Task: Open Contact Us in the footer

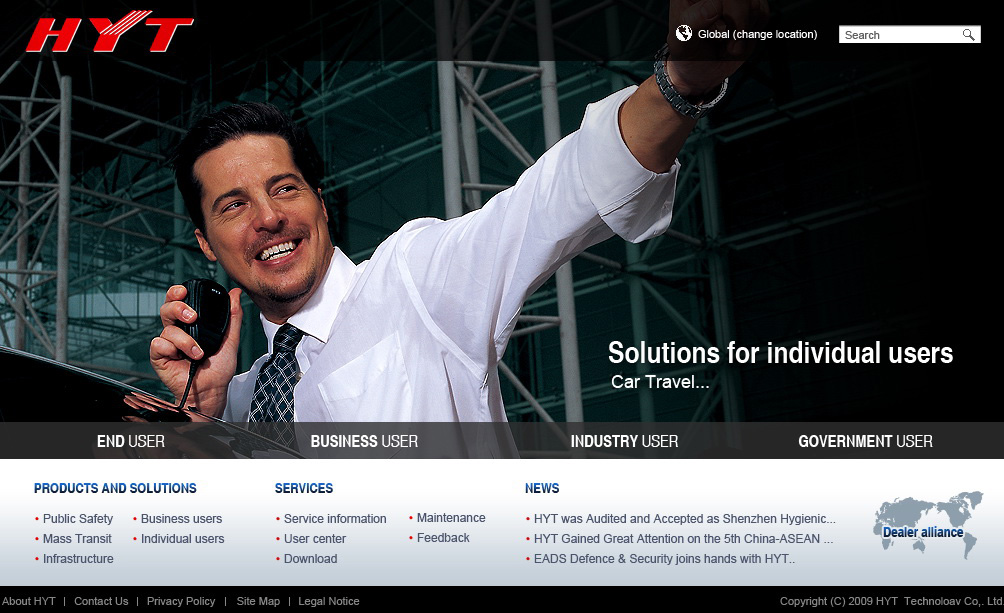Action: coord(101,601)
